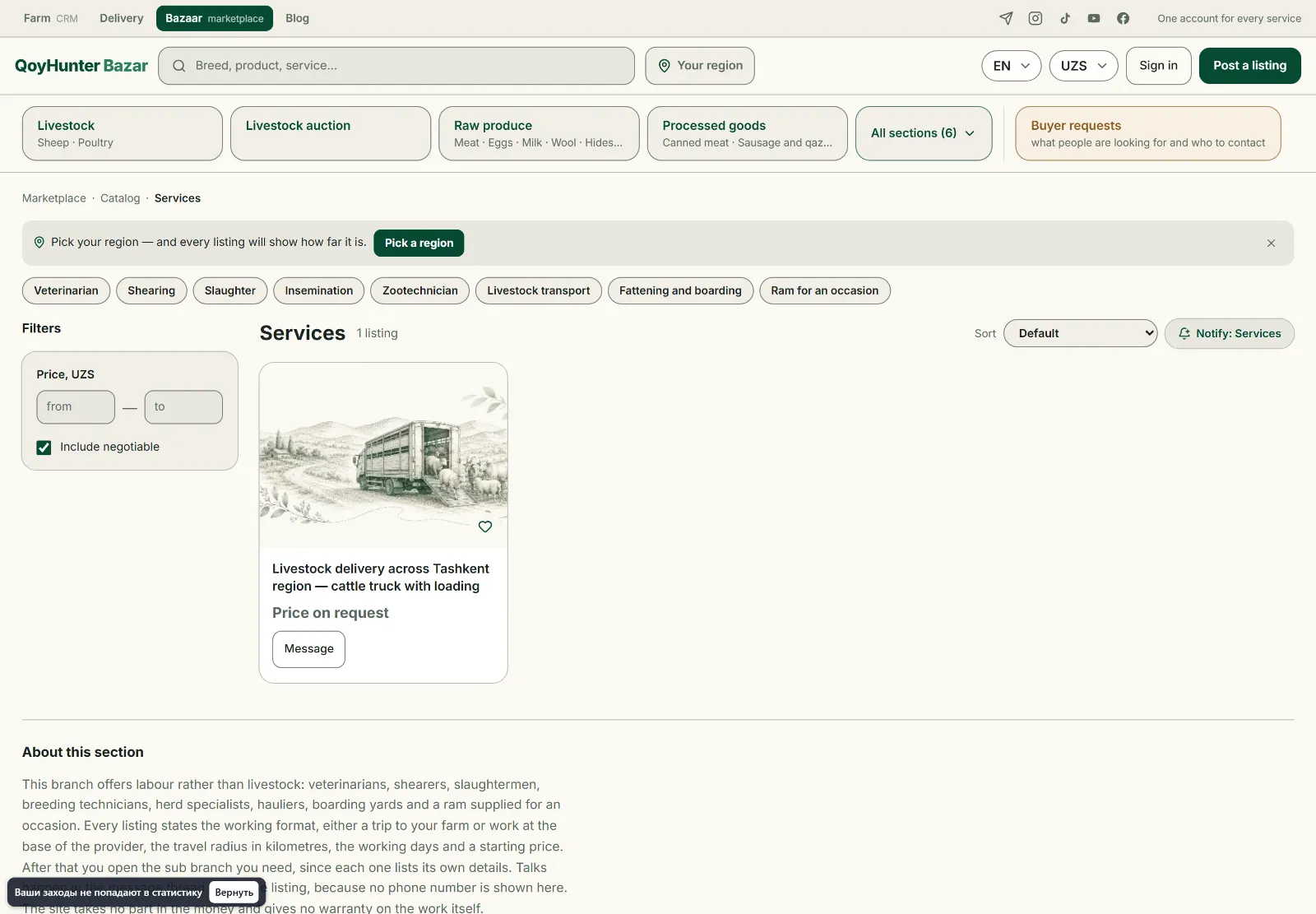
Task: Switch to the Delivery tab
Action: [x=122, y=18]
